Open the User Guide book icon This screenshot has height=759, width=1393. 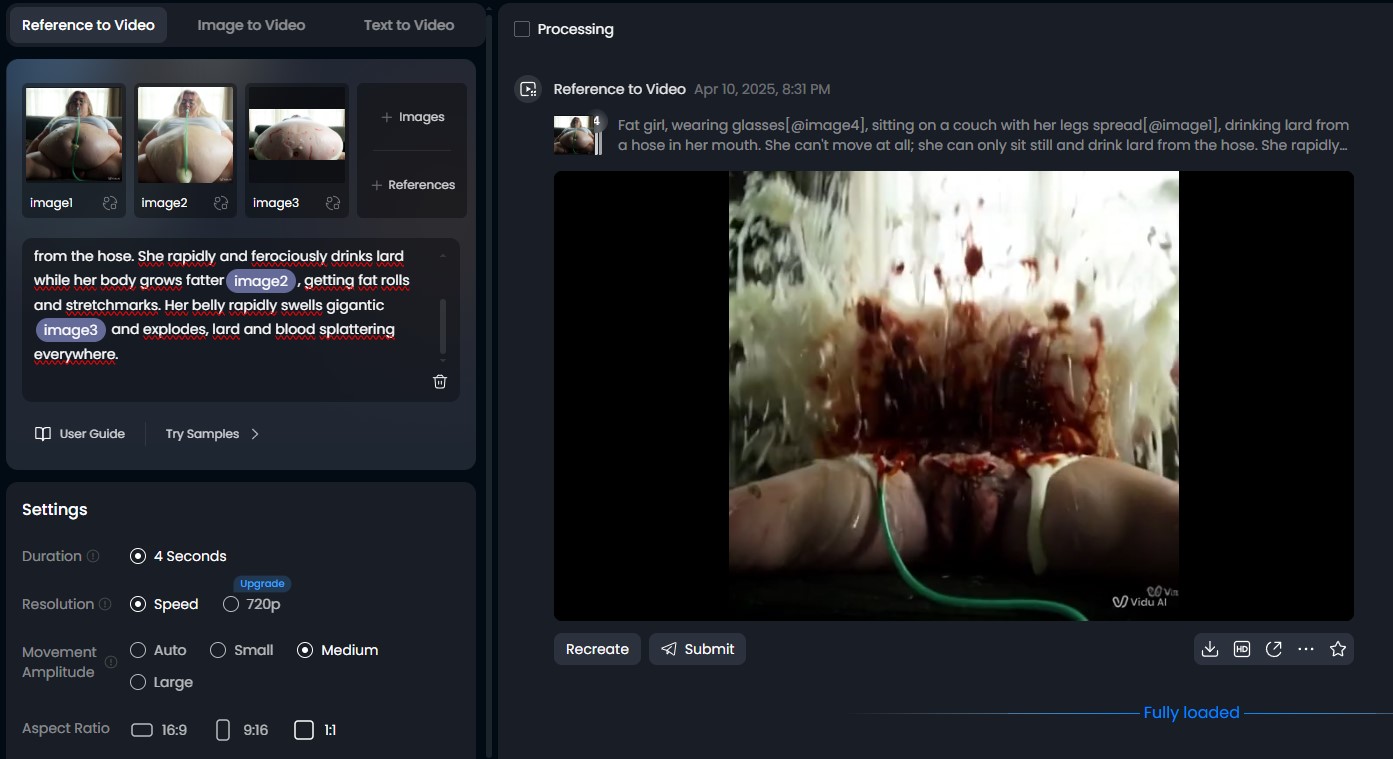pos(43,434)
